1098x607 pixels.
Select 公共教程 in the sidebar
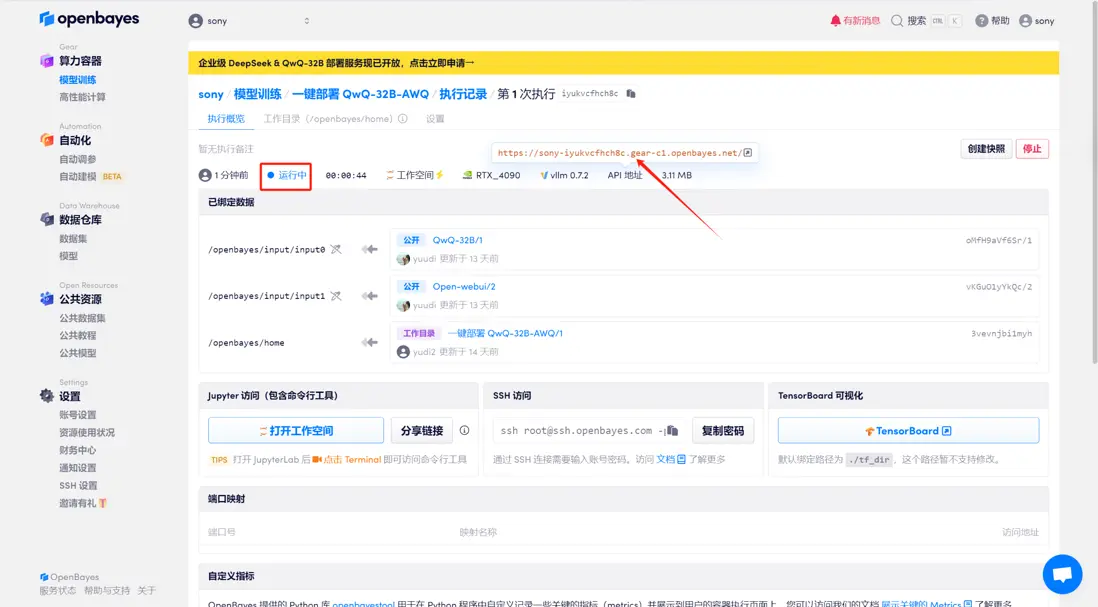click(78, 335)
